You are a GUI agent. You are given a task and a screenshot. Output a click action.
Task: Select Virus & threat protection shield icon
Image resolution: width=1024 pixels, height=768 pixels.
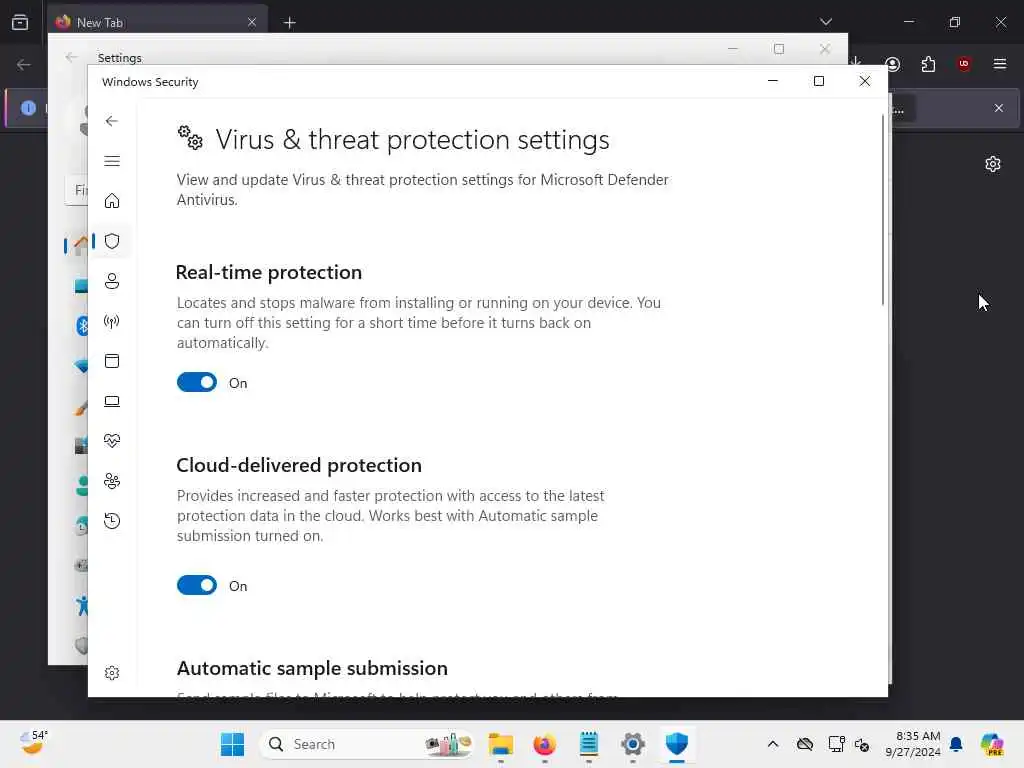tap(112, 241)
